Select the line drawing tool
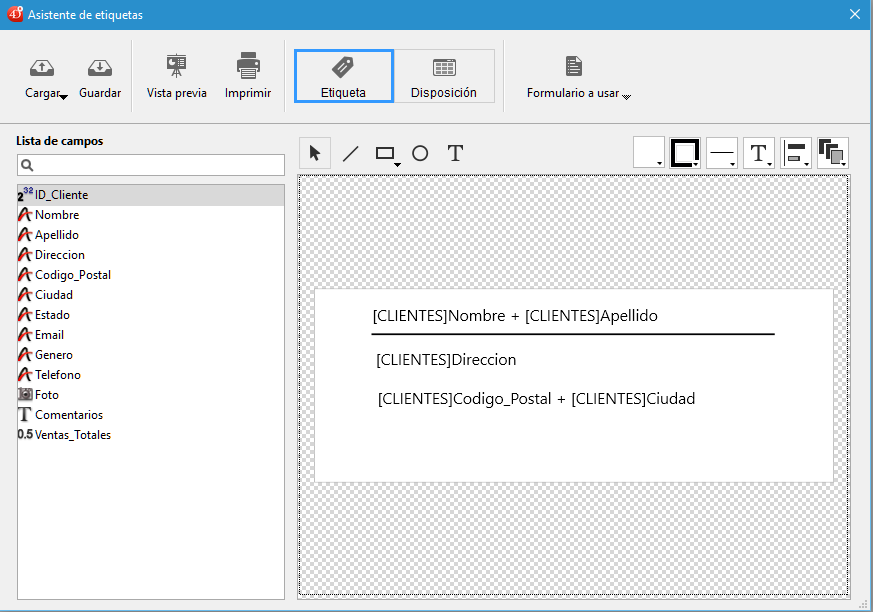This screenshot has width=873, height=612. click(x=350, y=153)
